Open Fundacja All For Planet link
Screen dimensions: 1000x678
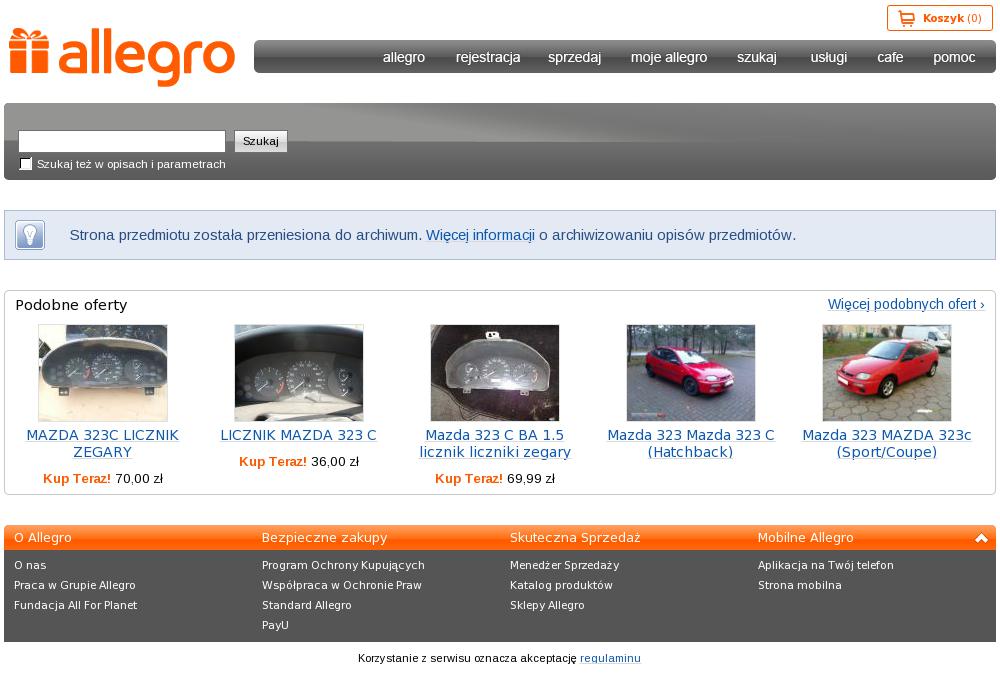click(x=75, y=605)
